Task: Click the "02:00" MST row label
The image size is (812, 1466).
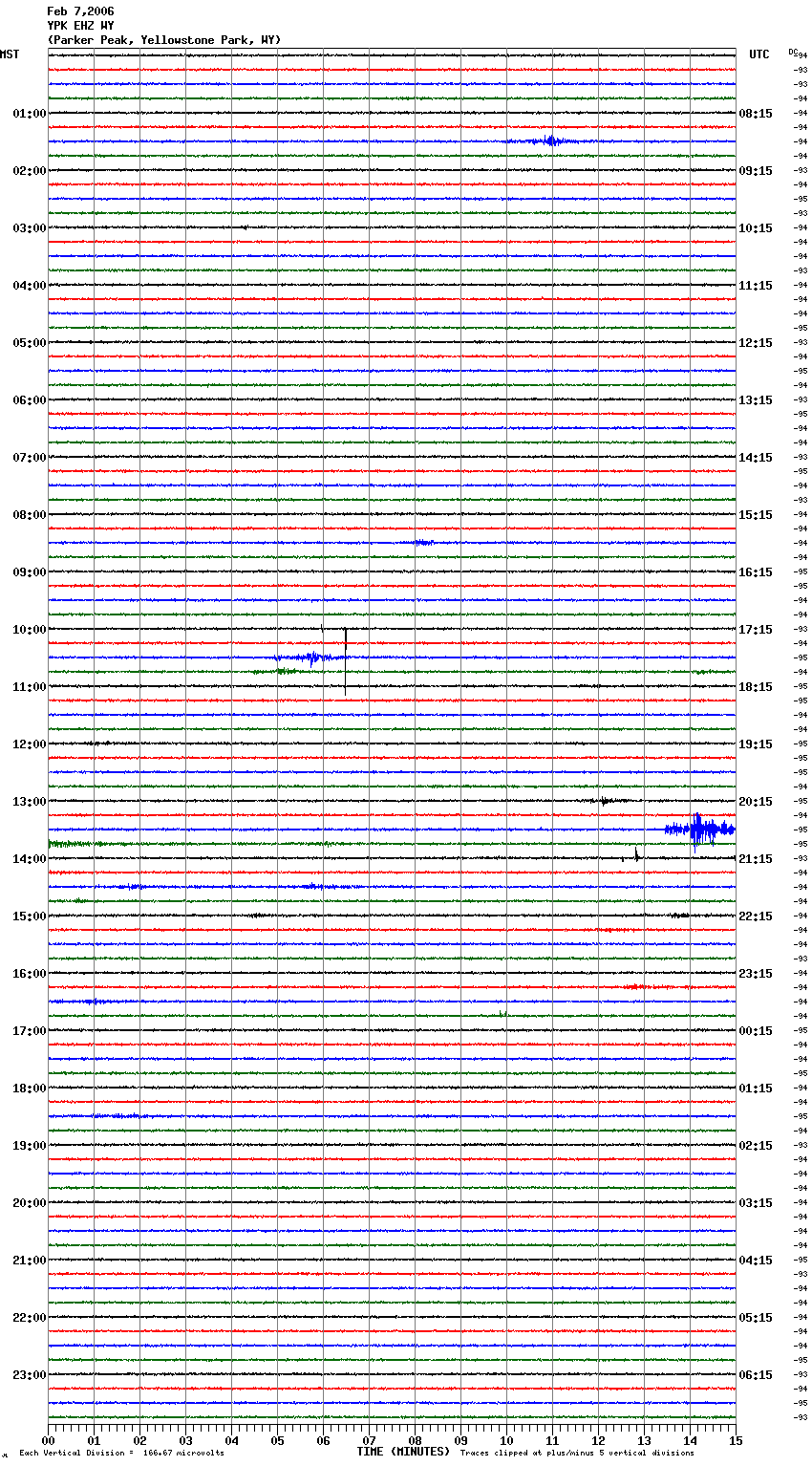Action: coord(30,171)
